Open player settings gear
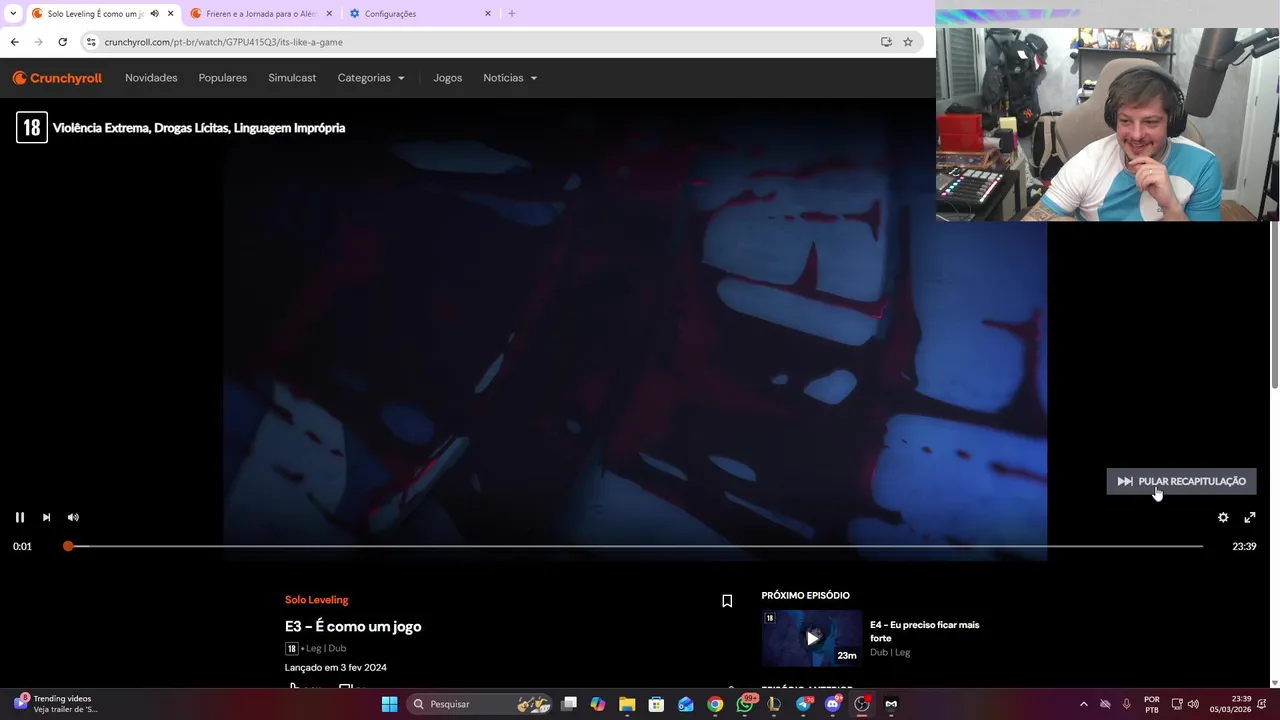This screenshot has width=1280, height=720. pos(1223,517)
